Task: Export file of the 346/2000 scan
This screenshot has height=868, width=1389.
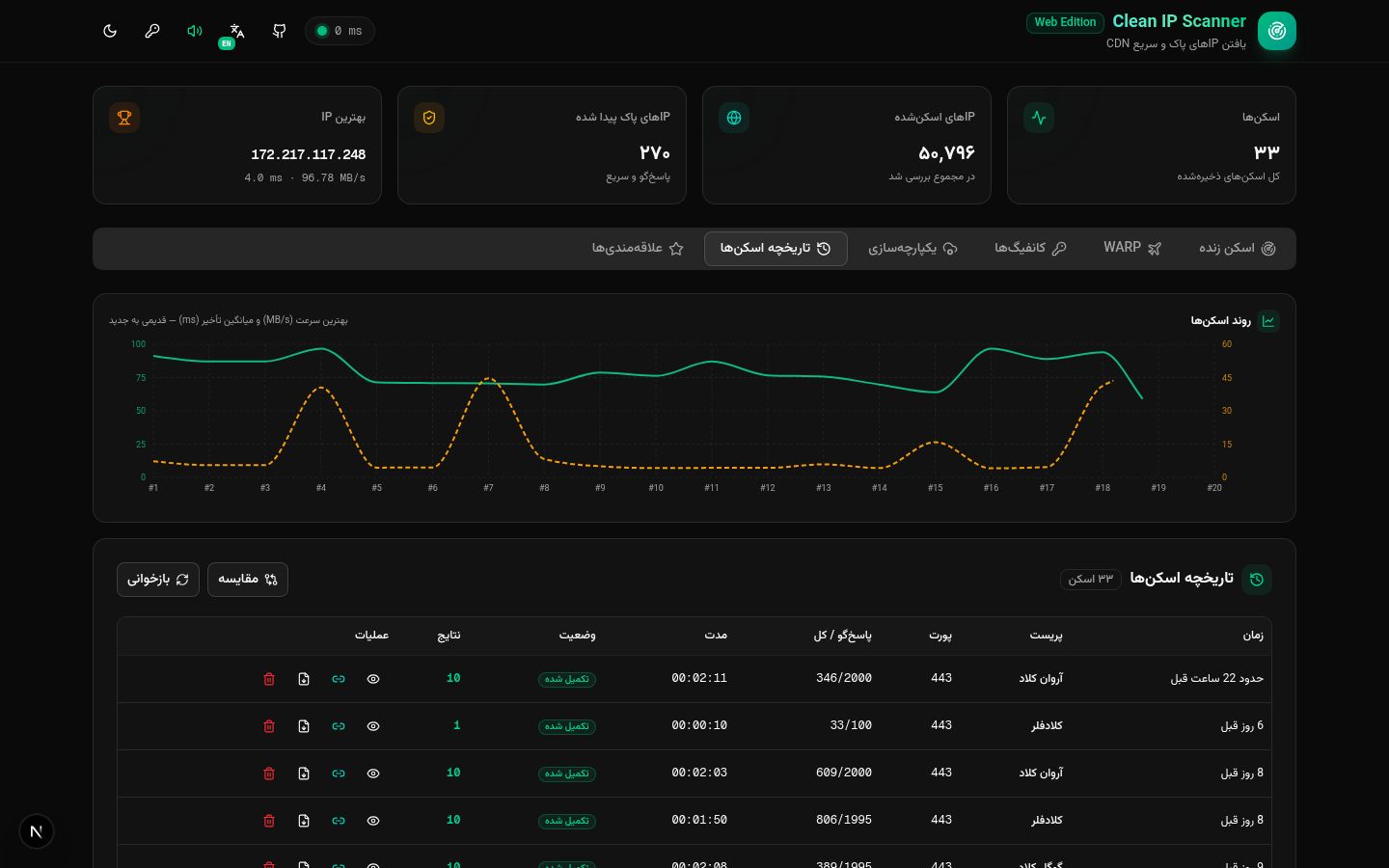Action: pos(304,679)
